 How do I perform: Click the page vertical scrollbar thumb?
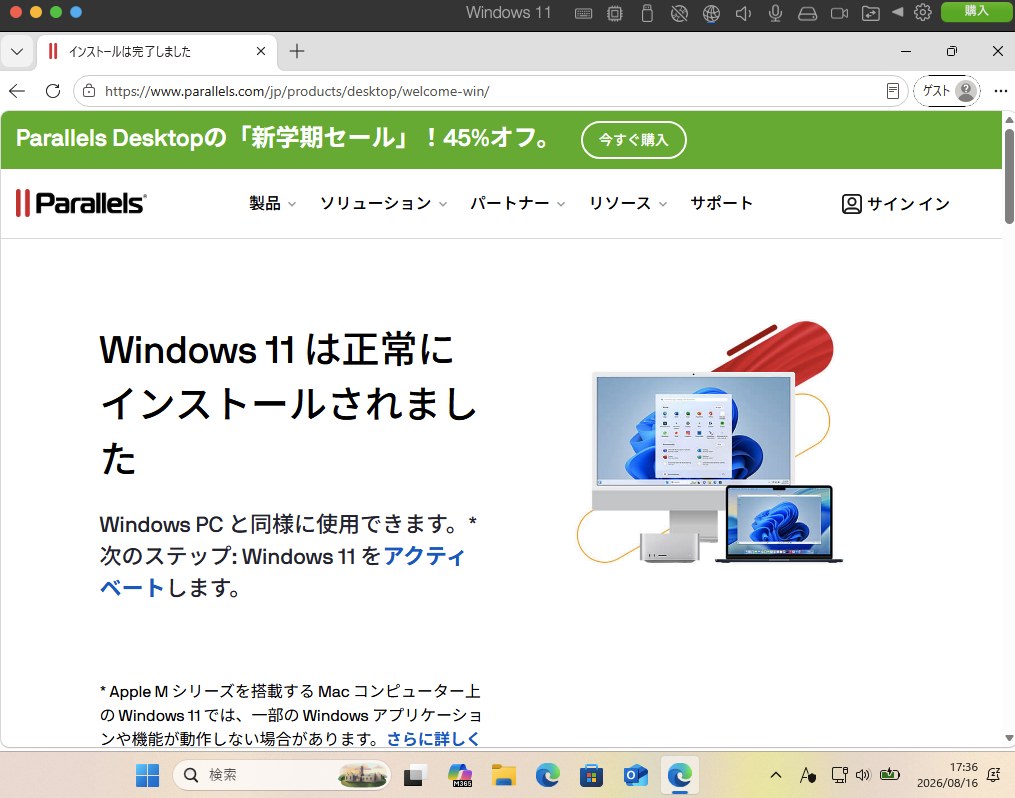(1009, 176)
